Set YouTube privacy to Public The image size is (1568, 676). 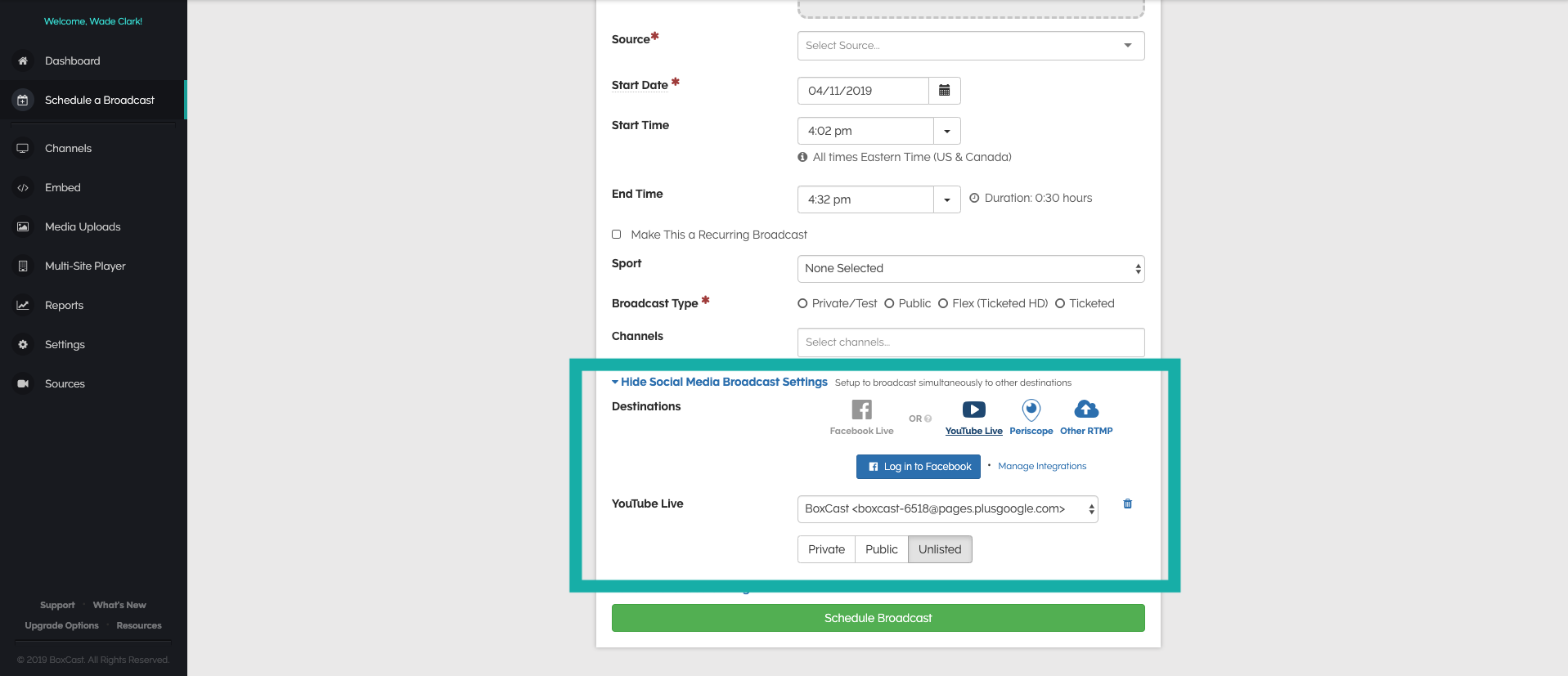(882, 549)
